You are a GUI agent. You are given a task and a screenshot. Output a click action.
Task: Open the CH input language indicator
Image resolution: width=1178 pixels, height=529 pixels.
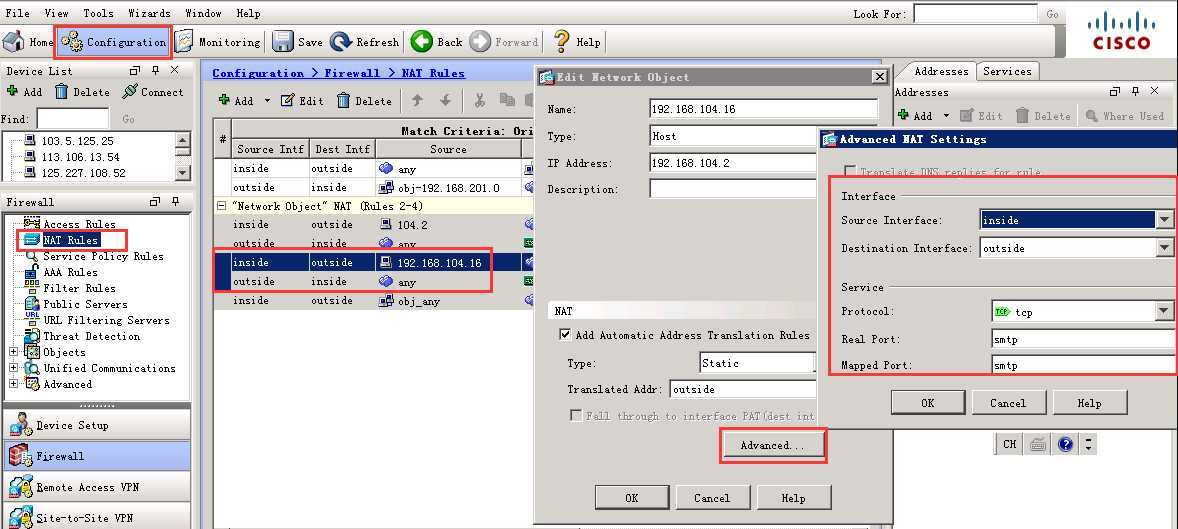click(1009, 444)
